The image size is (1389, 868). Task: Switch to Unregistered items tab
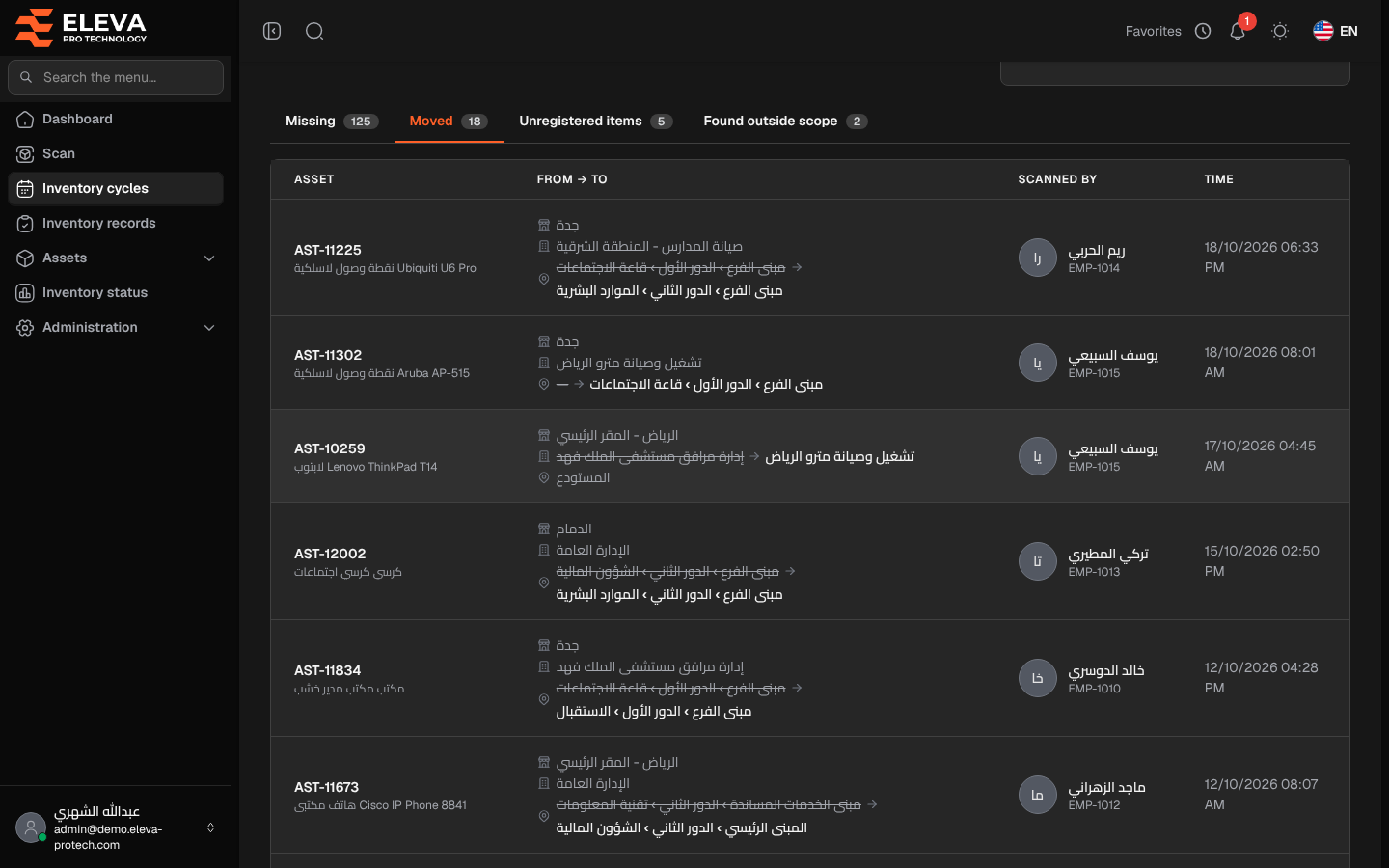pos(595,121)
